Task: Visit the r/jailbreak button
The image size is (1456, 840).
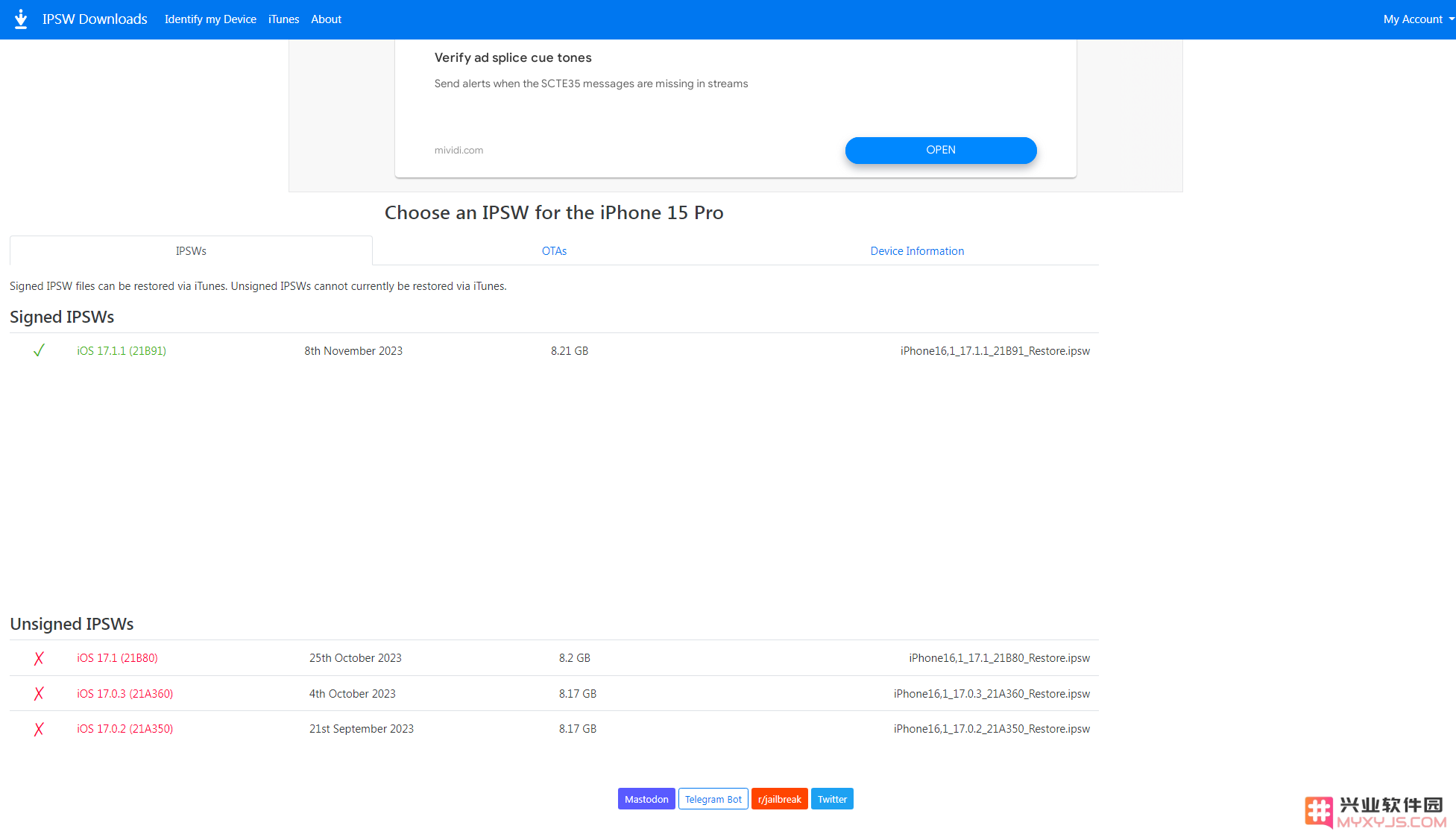Action: [780, 799]
